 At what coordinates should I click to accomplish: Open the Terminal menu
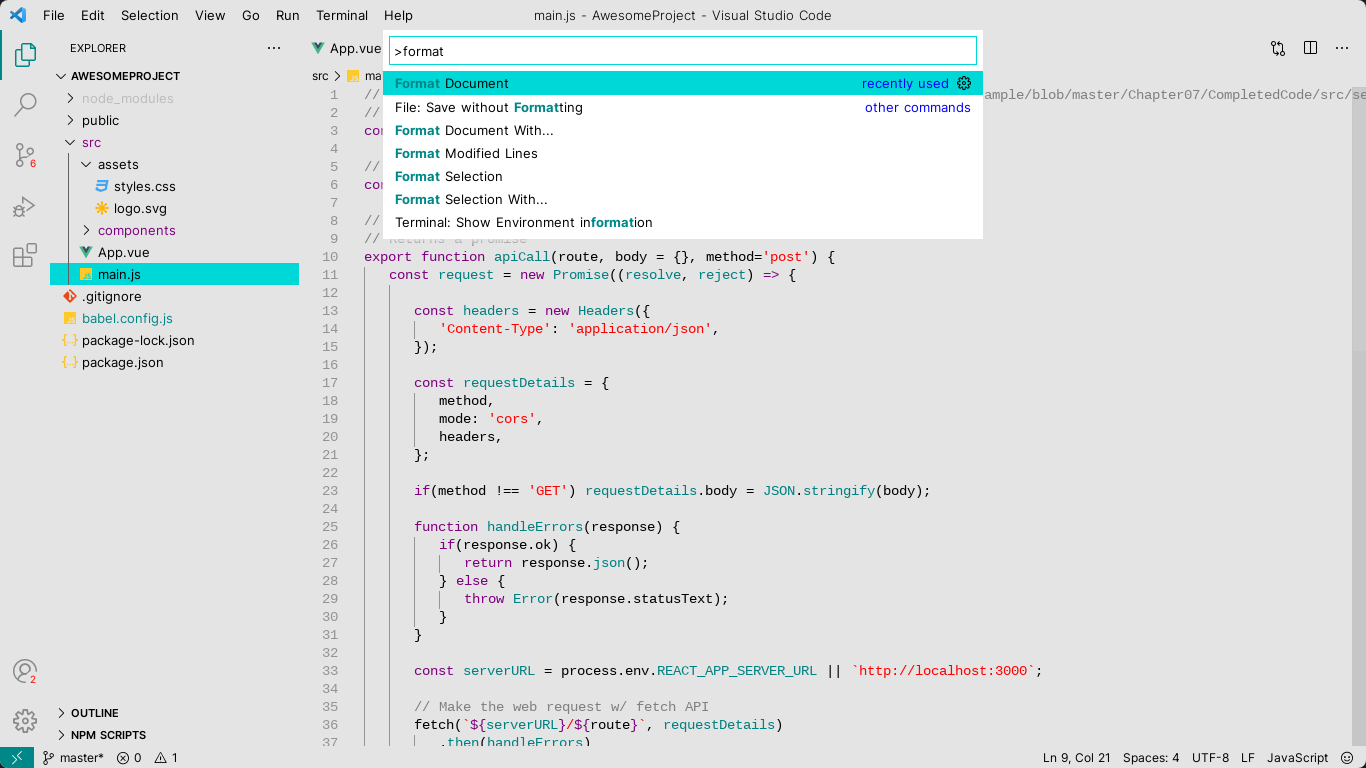click(x=342, y=15)
